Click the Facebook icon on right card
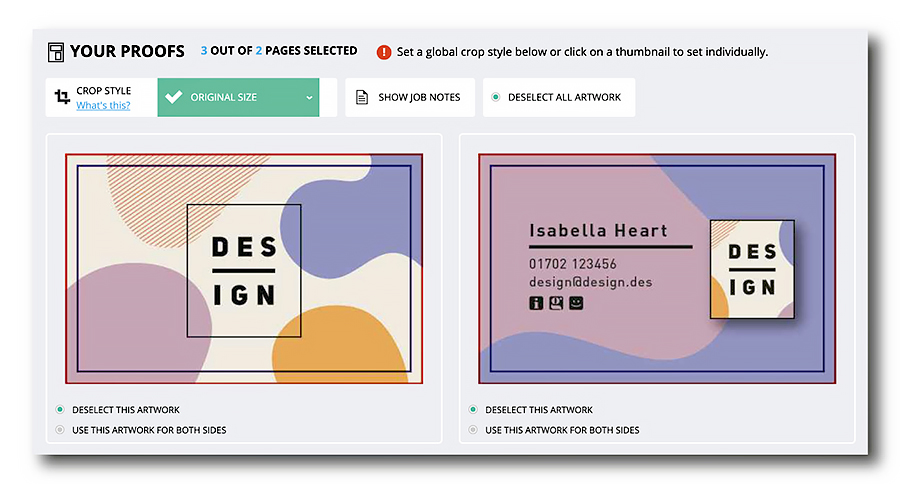 [x=536, y=303]
